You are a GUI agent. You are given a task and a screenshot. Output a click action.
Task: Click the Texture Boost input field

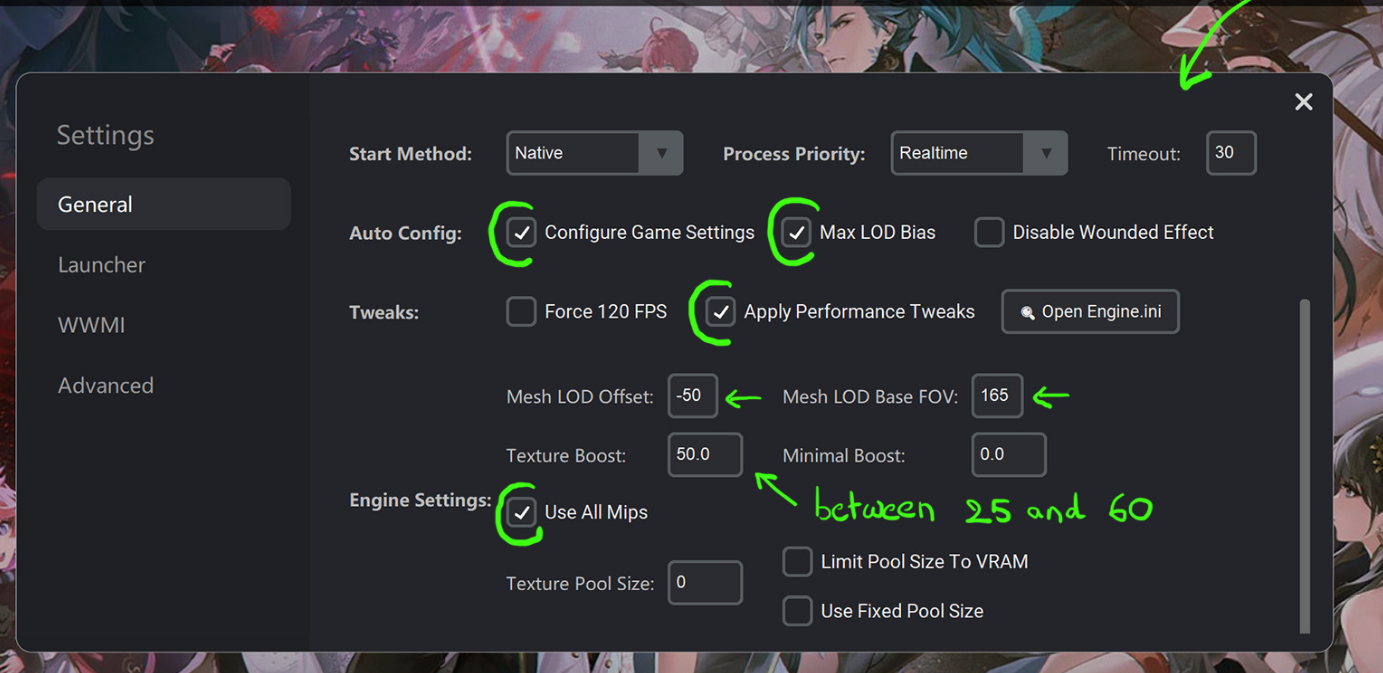[705, 455]
